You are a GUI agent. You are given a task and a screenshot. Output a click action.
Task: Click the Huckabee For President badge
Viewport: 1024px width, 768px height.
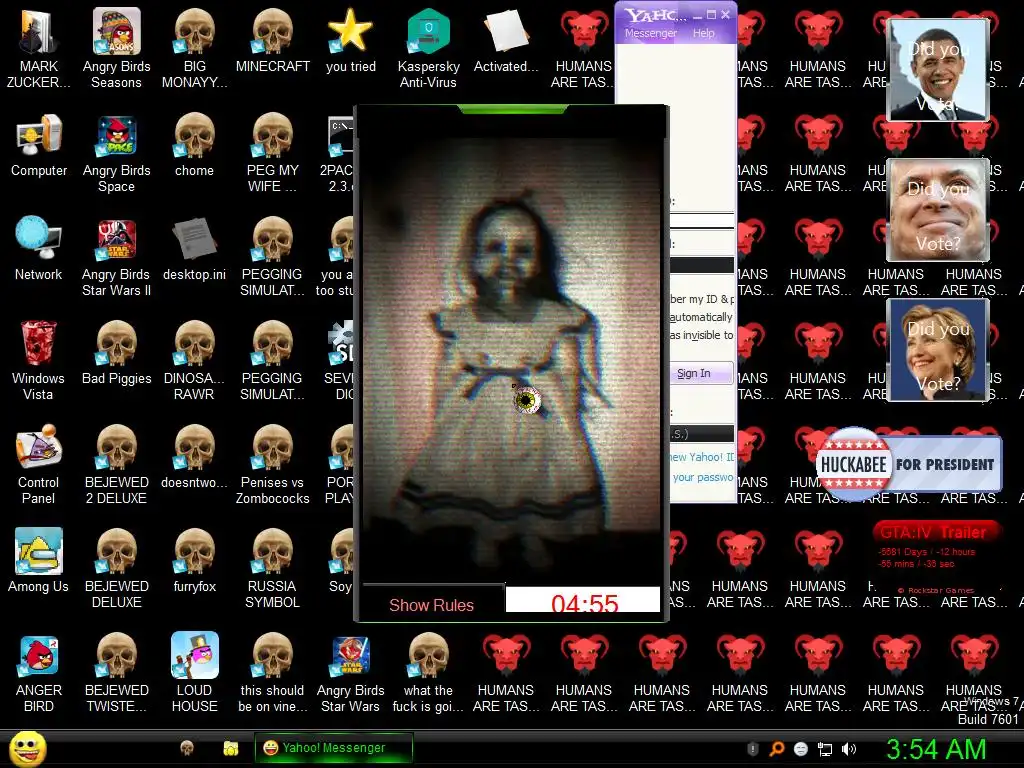pyautogui.click(x=908, y=464)
